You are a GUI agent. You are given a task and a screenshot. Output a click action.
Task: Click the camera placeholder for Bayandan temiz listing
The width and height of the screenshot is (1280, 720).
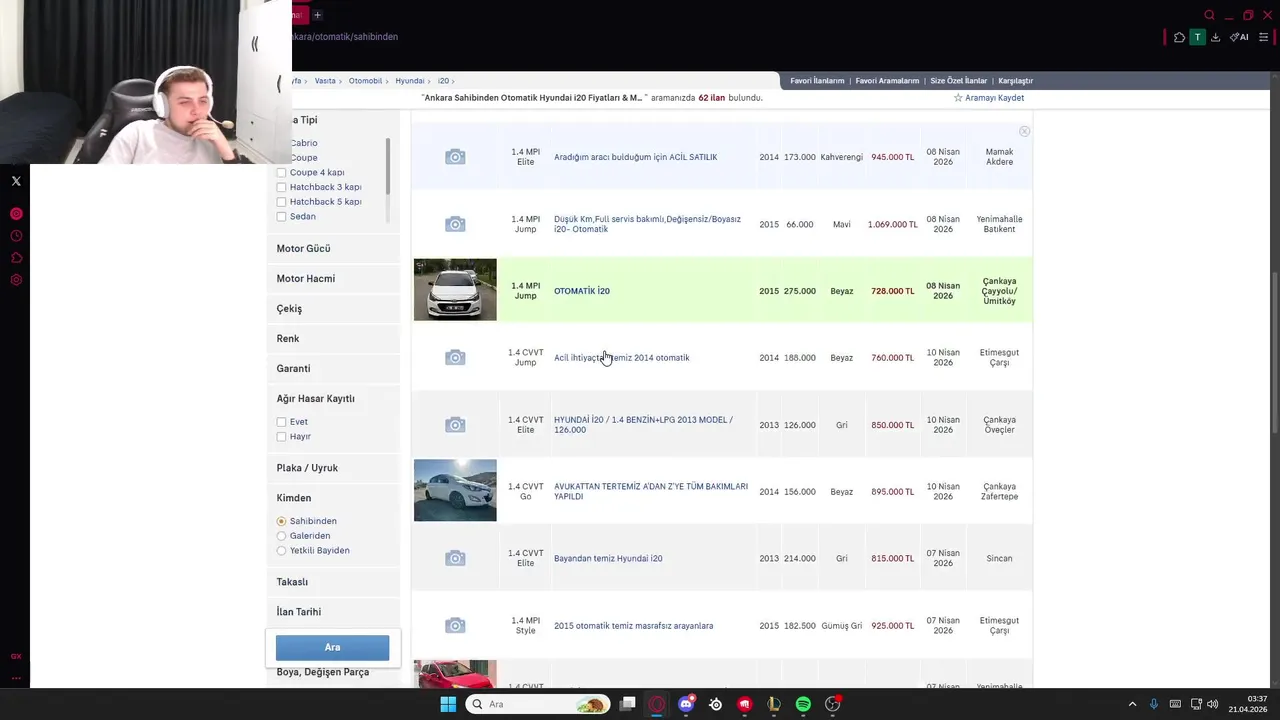point(455,558)
